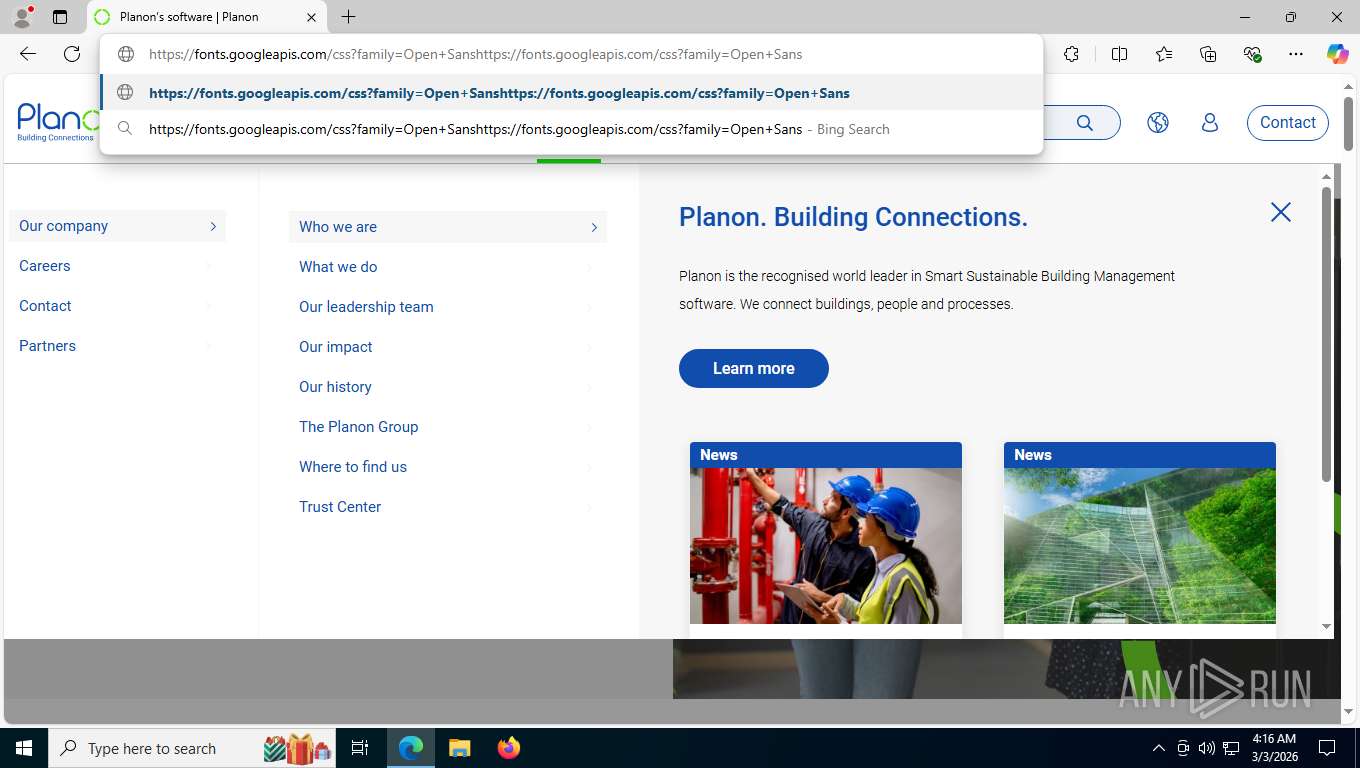Open Task View on the taskbar

(x=360, y=748)
